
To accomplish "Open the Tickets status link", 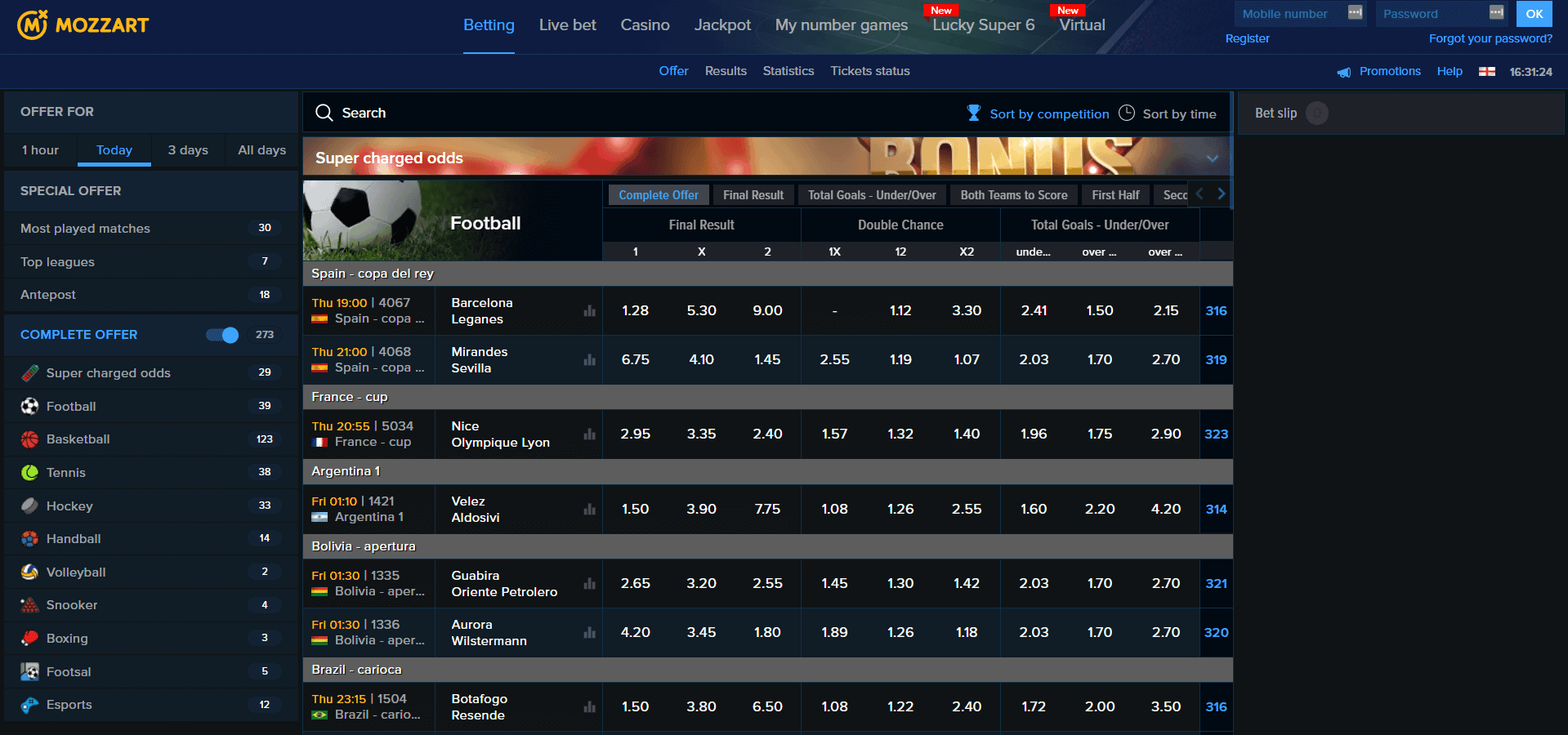I will point(870,71).
